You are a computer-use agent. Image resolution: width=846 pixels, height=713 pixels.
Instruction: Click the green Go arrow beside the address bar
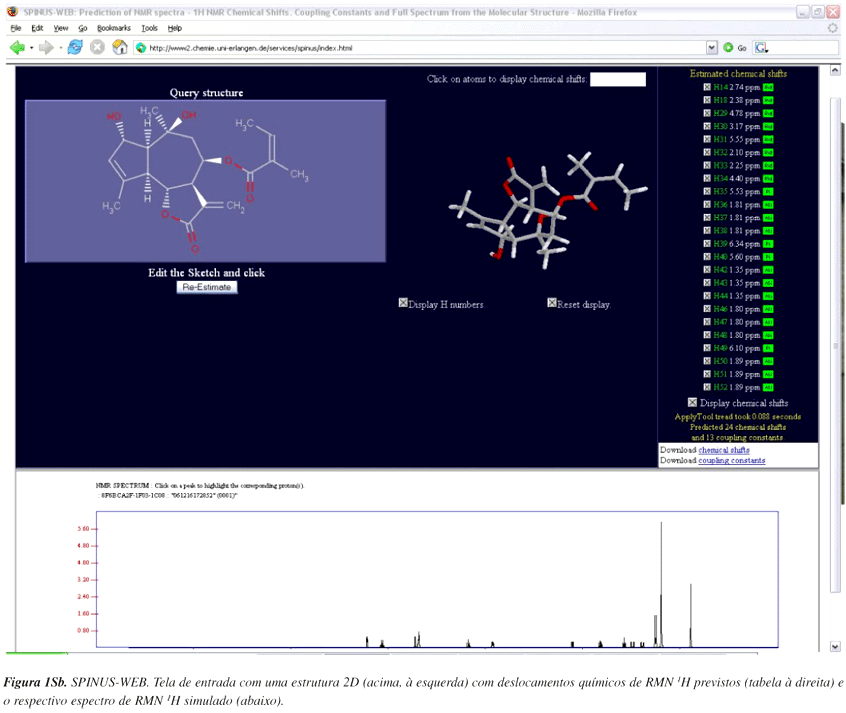728,47
